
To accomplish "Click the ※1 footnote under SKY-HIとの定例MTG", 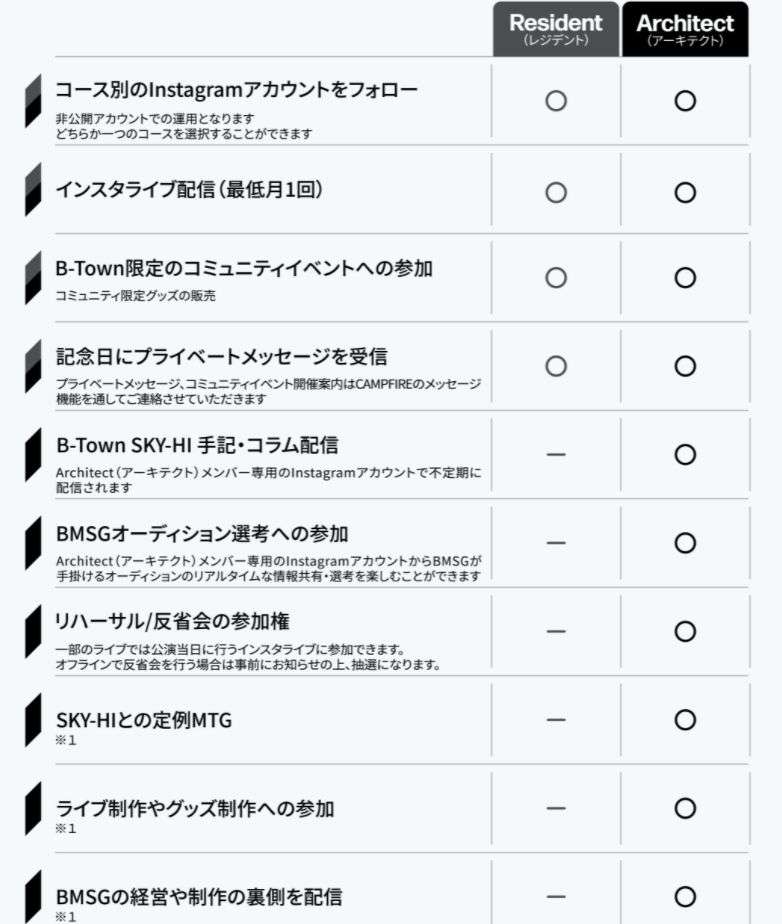I will (65, 740).
